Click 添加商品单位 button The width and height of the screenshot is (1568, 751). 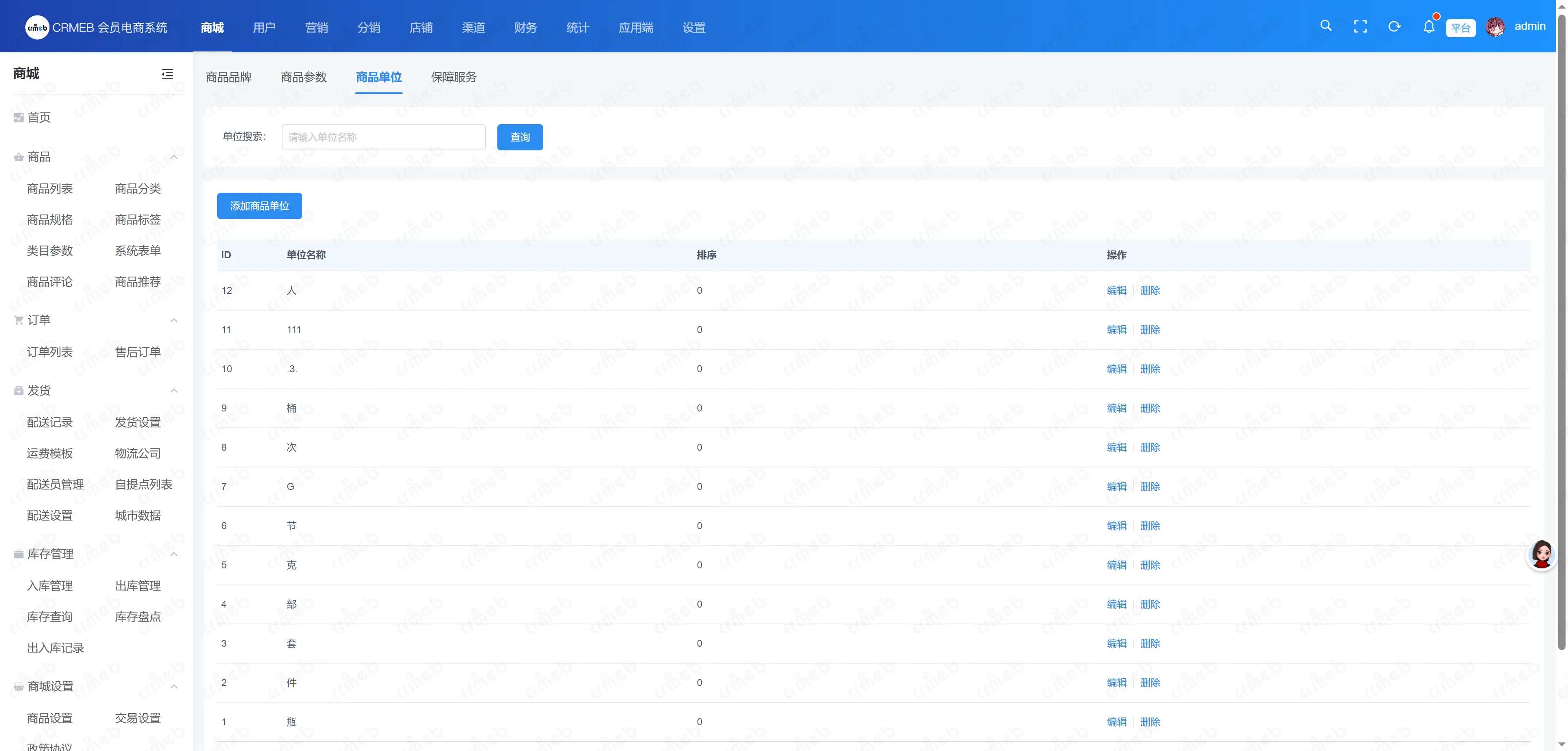[259, 206]
